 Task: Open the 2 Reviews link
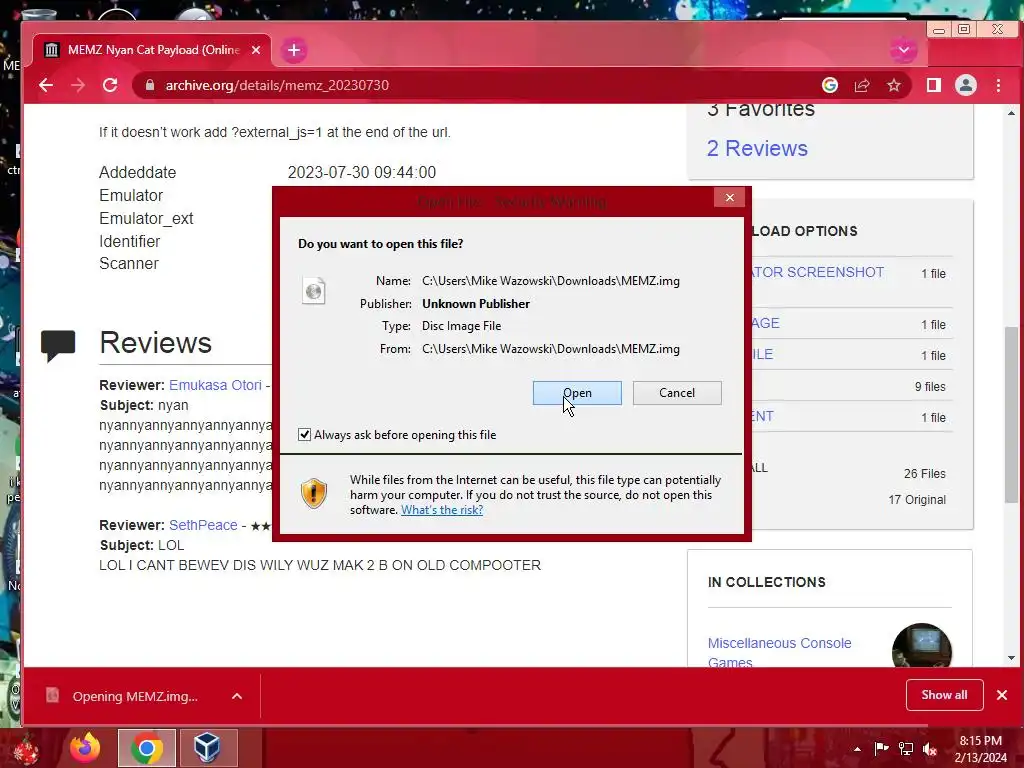[757, 148]
